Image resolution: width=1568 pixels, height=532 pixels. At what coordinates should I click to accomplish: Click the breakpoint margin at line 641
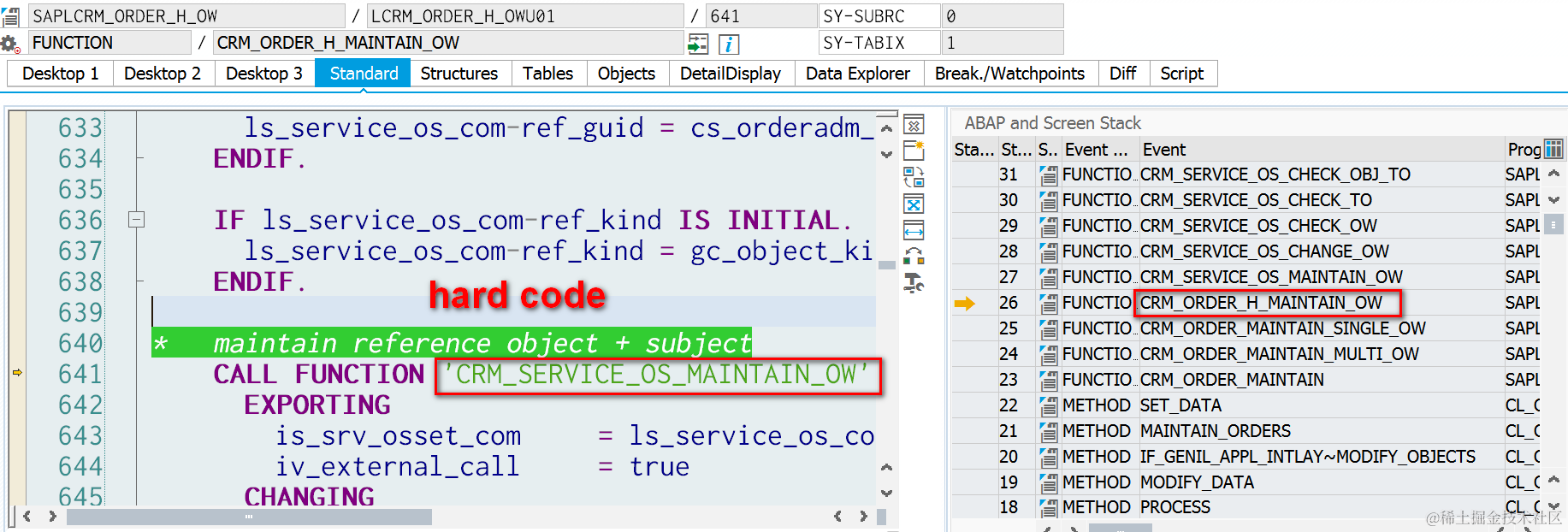tap(17, 373)
